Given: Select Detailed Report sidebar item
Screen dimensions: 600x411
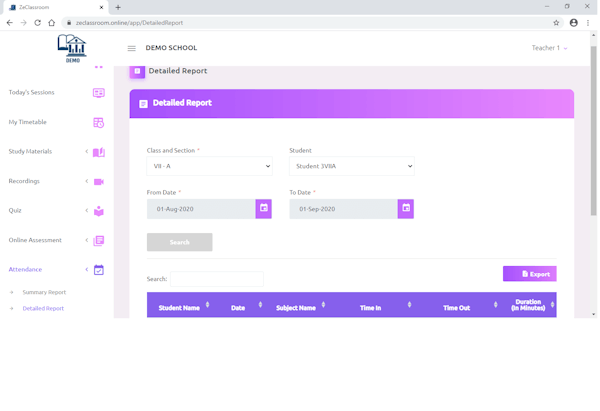Looking at the screenshot, I should (43, 308).
